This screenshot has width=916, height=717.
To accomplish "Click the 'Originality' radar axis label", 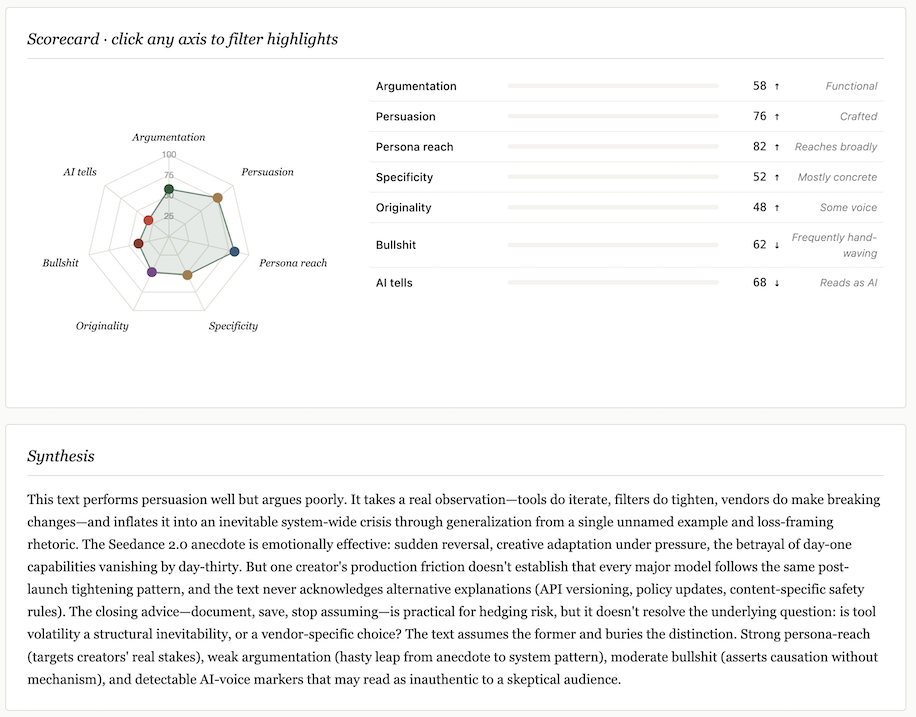I will pos(102,325).
